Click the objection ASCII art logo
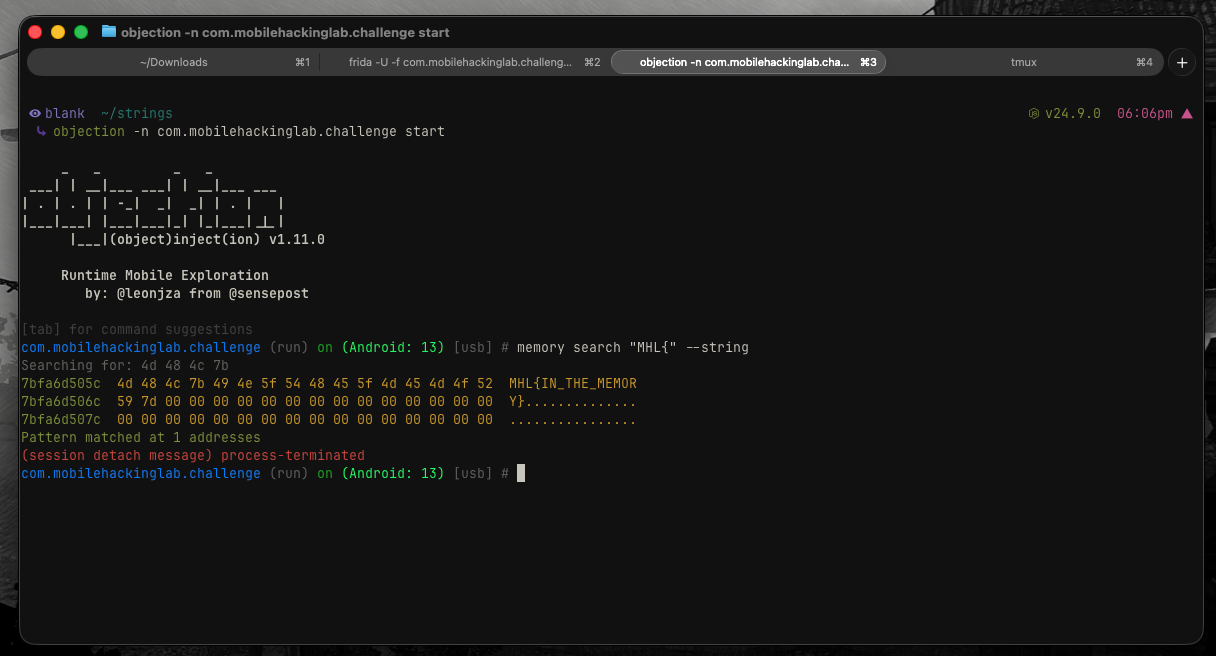The image size is (1216, 656). tap(155, 205)
